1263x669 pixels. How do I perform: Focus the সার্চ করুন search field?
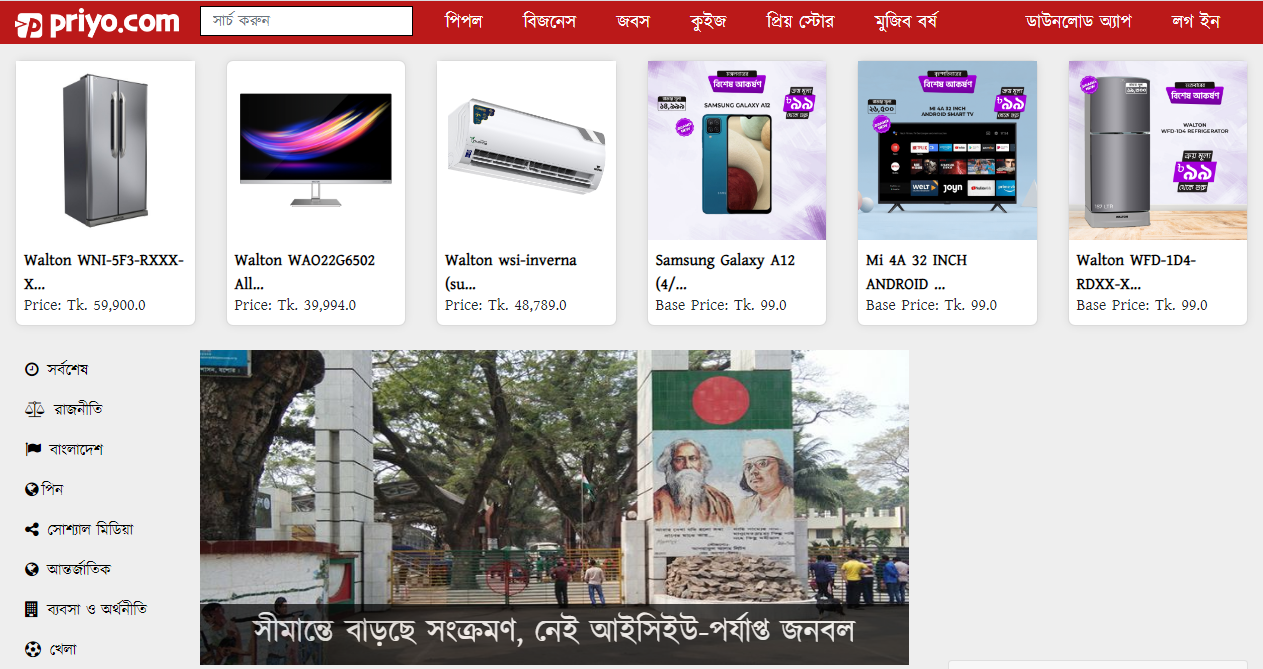[306, 21]
